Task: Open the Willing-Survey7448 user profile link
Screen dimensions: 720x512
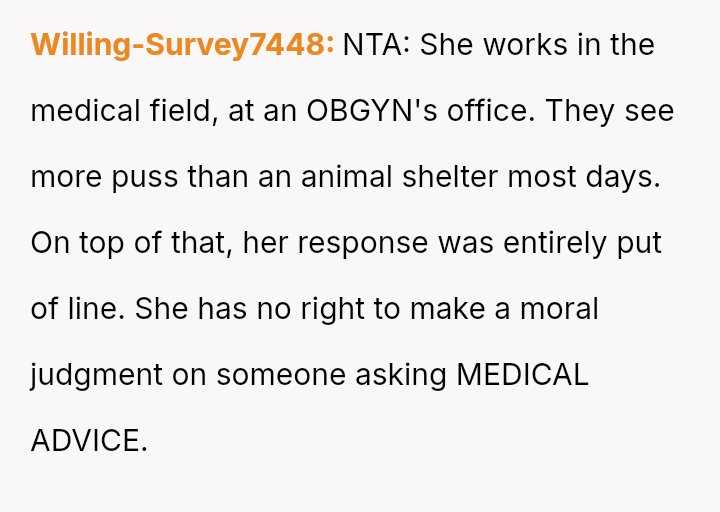Action: [x=182, y=45]
